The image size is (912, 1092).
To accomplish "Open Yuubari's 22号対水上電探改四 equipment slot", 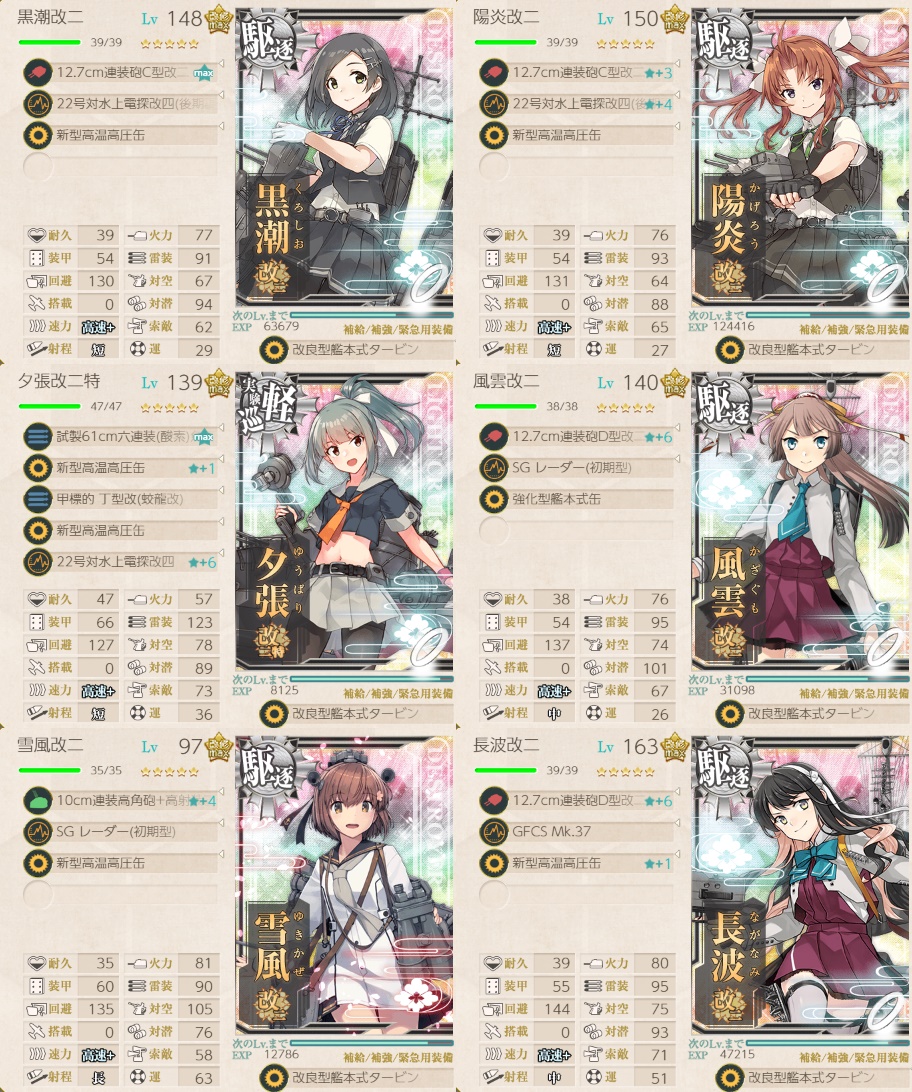I will [x=120, y=562].
